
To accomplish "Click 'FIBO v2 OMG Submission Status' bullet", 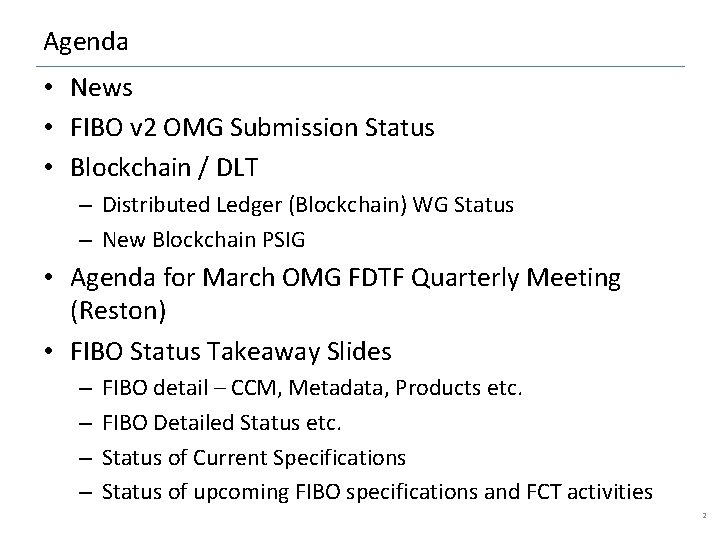I will [252, 128].
